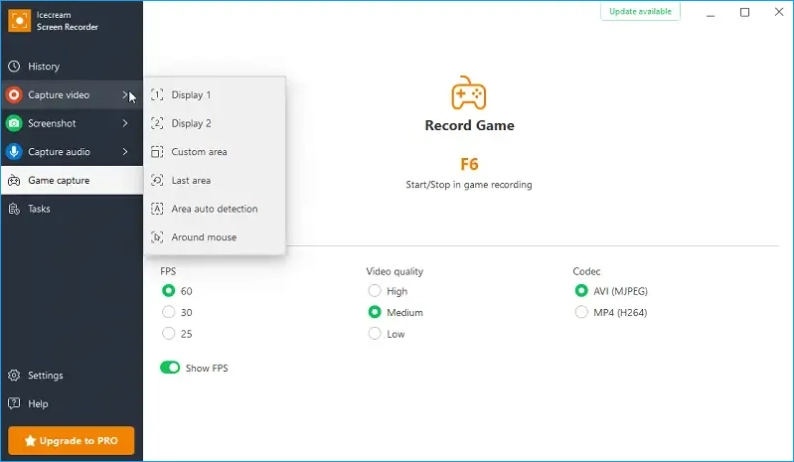Click the Game capture gamepad sidebar icon
This screenshot has width=794, height=462.
pyautogui.click(x=14, y=180)
